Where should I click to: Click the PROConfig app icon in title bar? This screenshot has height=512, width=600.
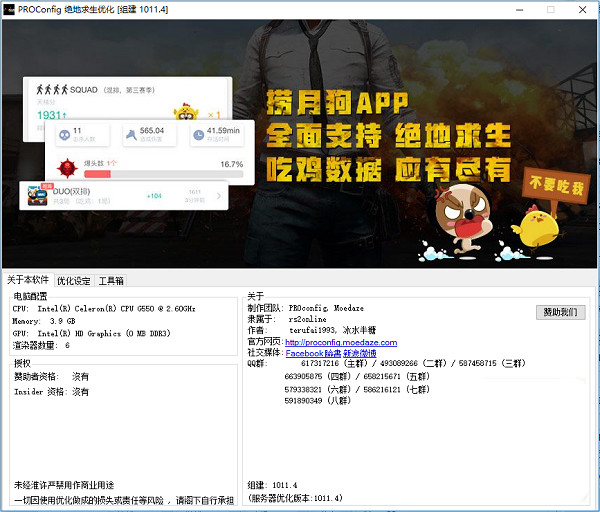[x=9, y=10]
